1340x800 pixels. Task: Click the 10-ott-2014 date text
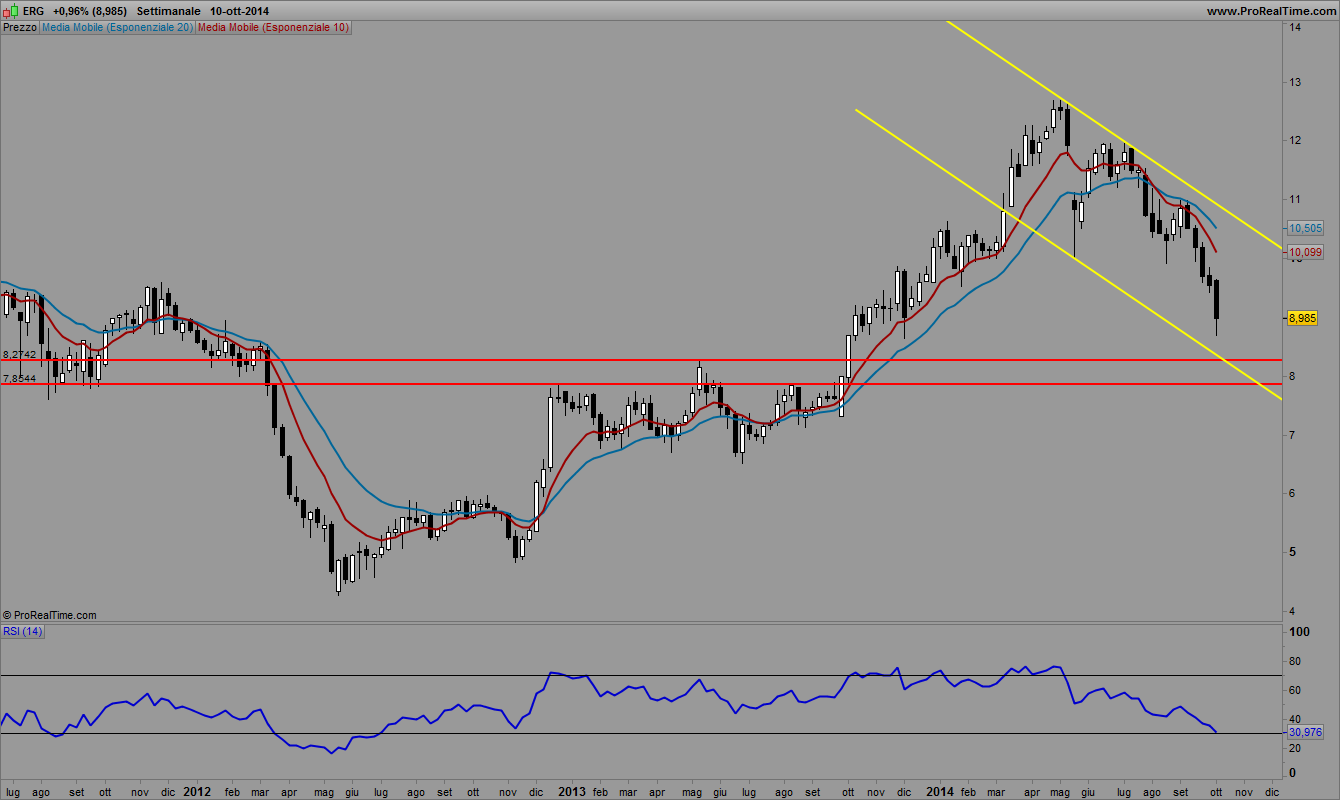(x=238, y=10)
